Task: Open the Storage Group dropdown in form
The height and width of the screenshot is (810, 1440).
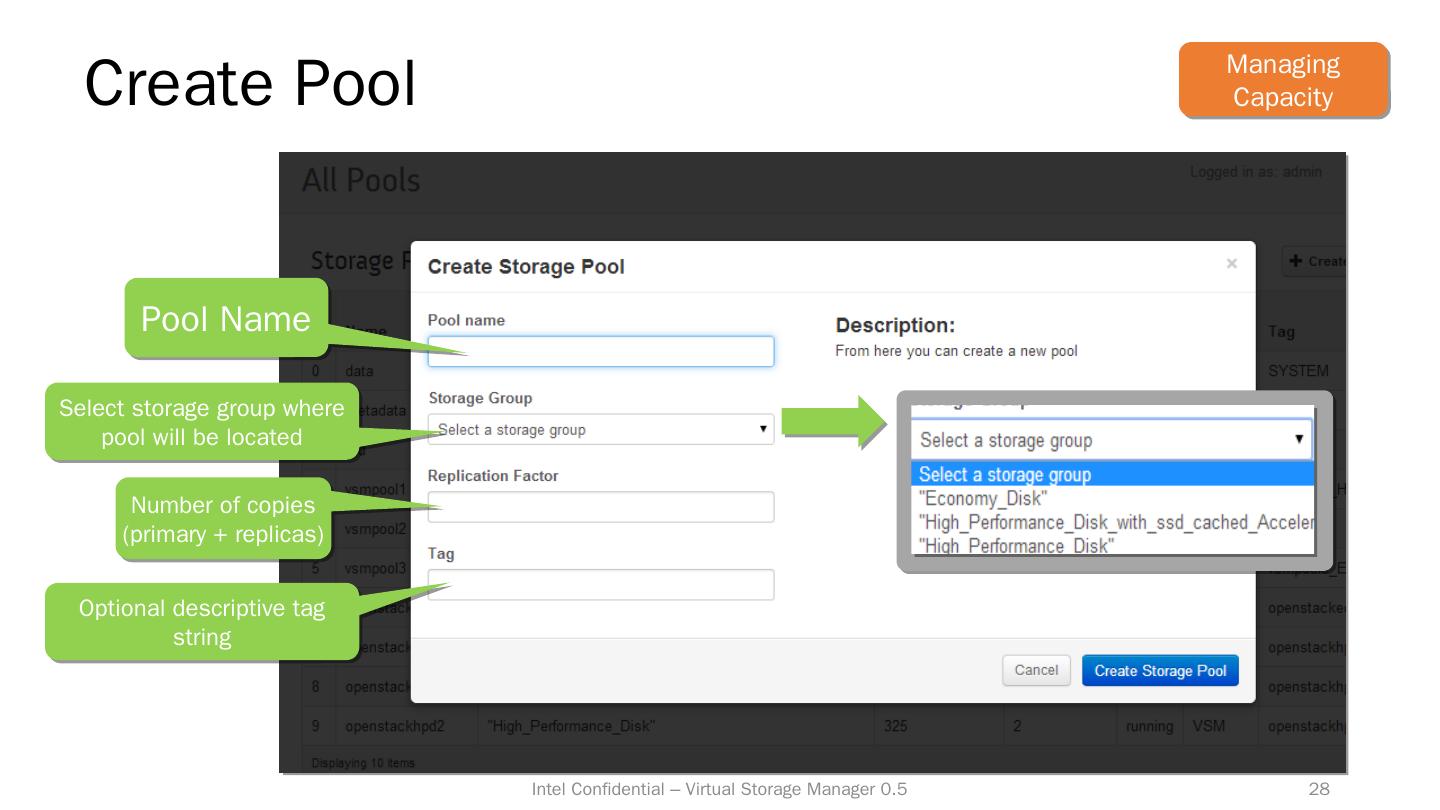Action: [600, 430]
